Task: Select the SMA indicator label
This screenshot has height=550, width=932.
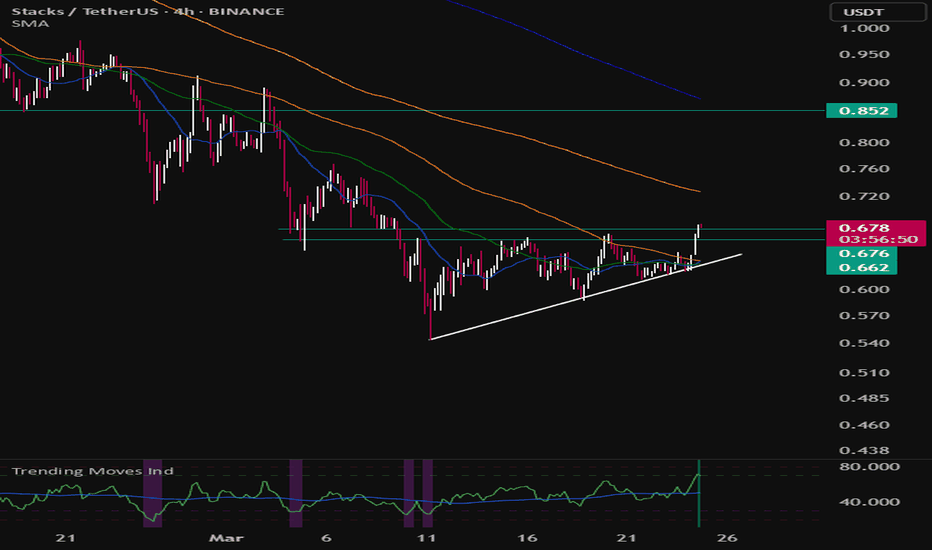Action: (30, 24)
